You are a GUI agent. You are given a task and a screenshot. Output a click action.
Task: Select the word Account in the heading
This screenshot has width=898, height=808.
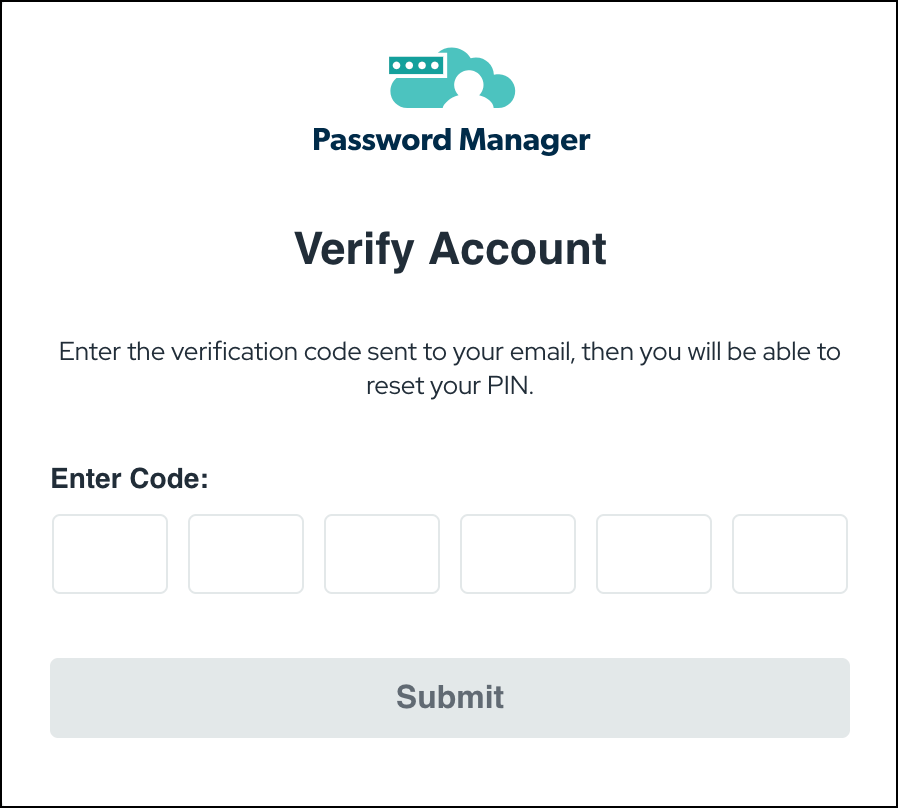click(518, 249)
